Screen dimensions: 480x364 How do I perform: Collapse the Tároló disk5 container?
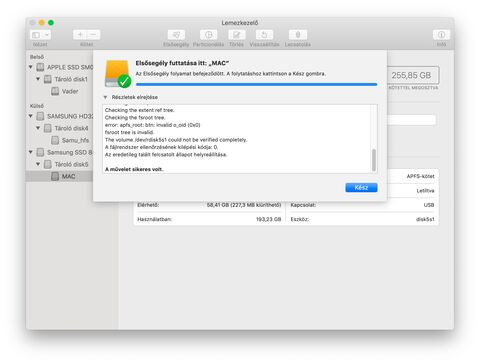pyautogui.click(x=38, y=164)
